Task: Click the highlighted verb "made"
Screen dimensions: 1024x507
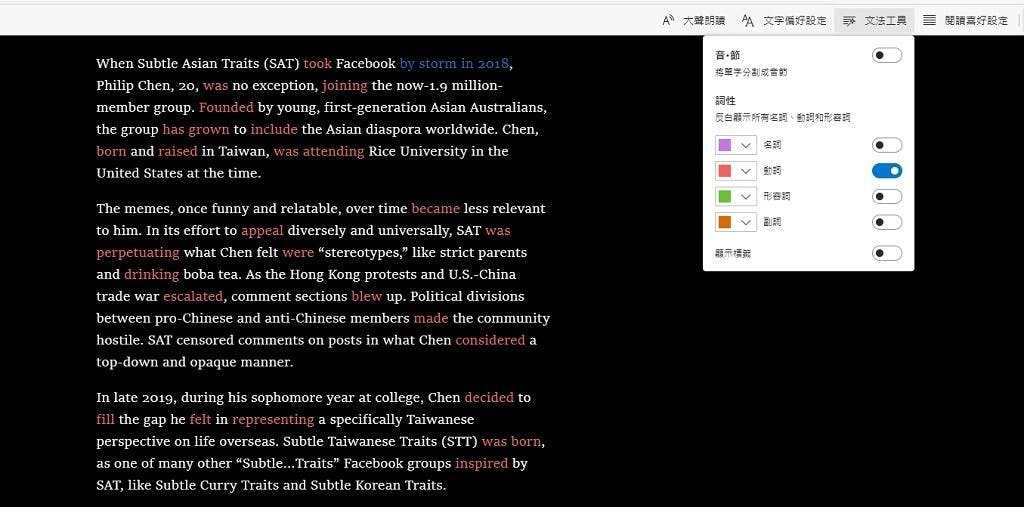Action: tap(431, 318)
